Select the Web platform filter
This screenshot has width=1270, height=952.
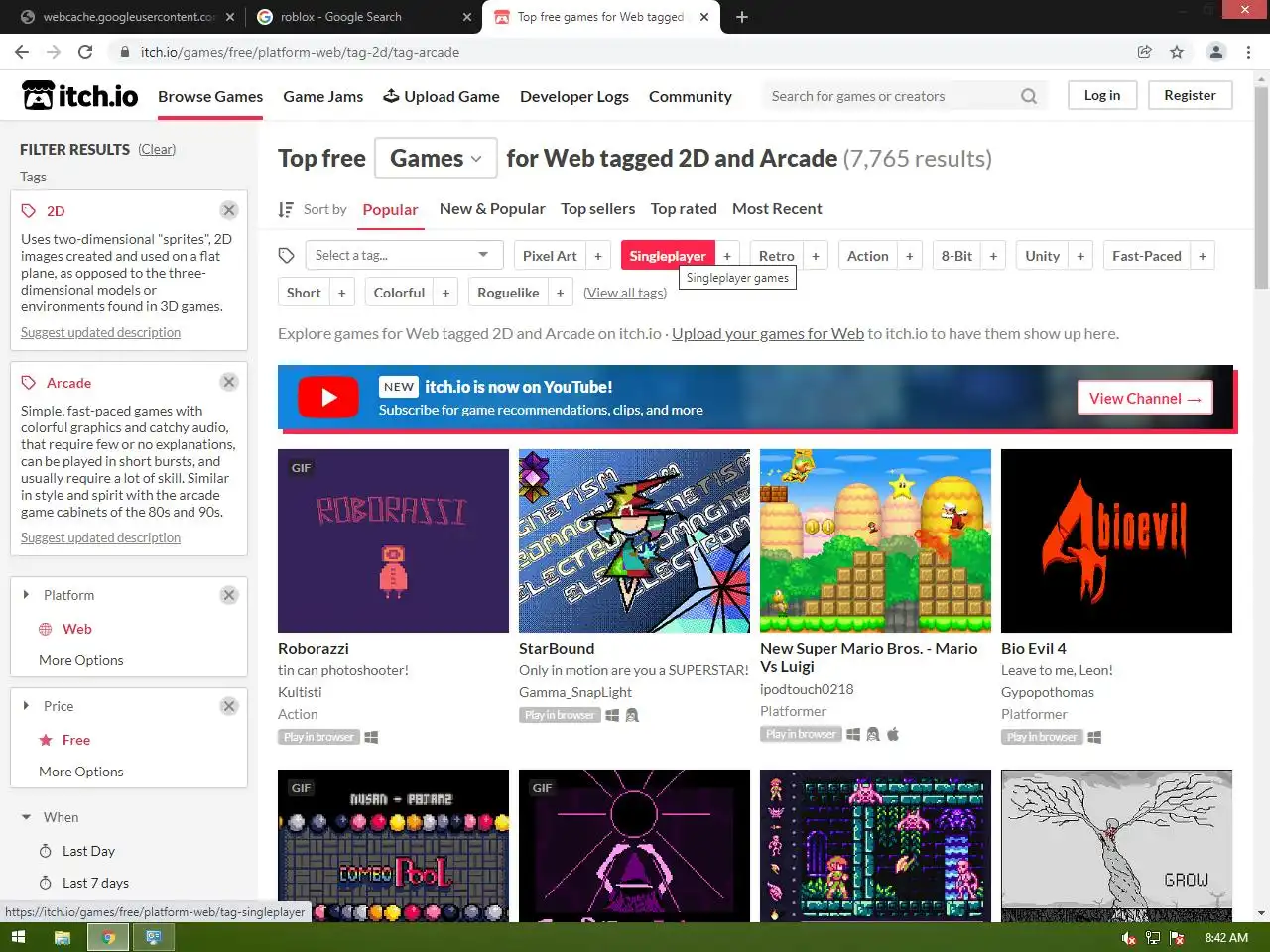(76, 629)
